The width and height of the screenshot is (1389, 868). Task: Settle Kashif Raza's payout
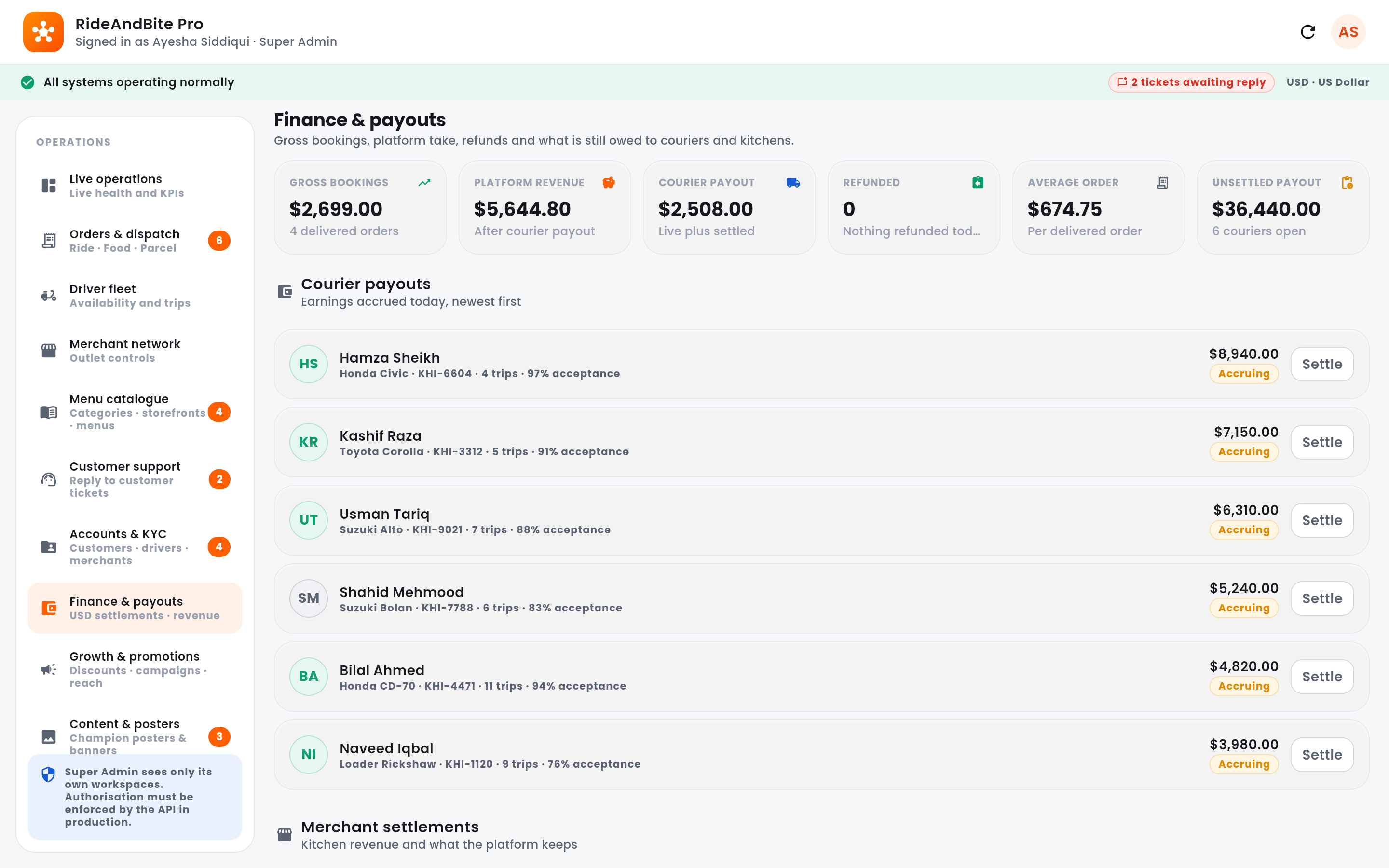pos(1322,442)
